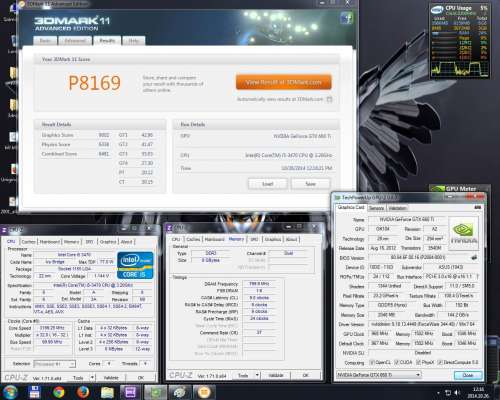
Task: Expand GPU selector dropdown GTX 660 Ti
Action: [418, 375]
